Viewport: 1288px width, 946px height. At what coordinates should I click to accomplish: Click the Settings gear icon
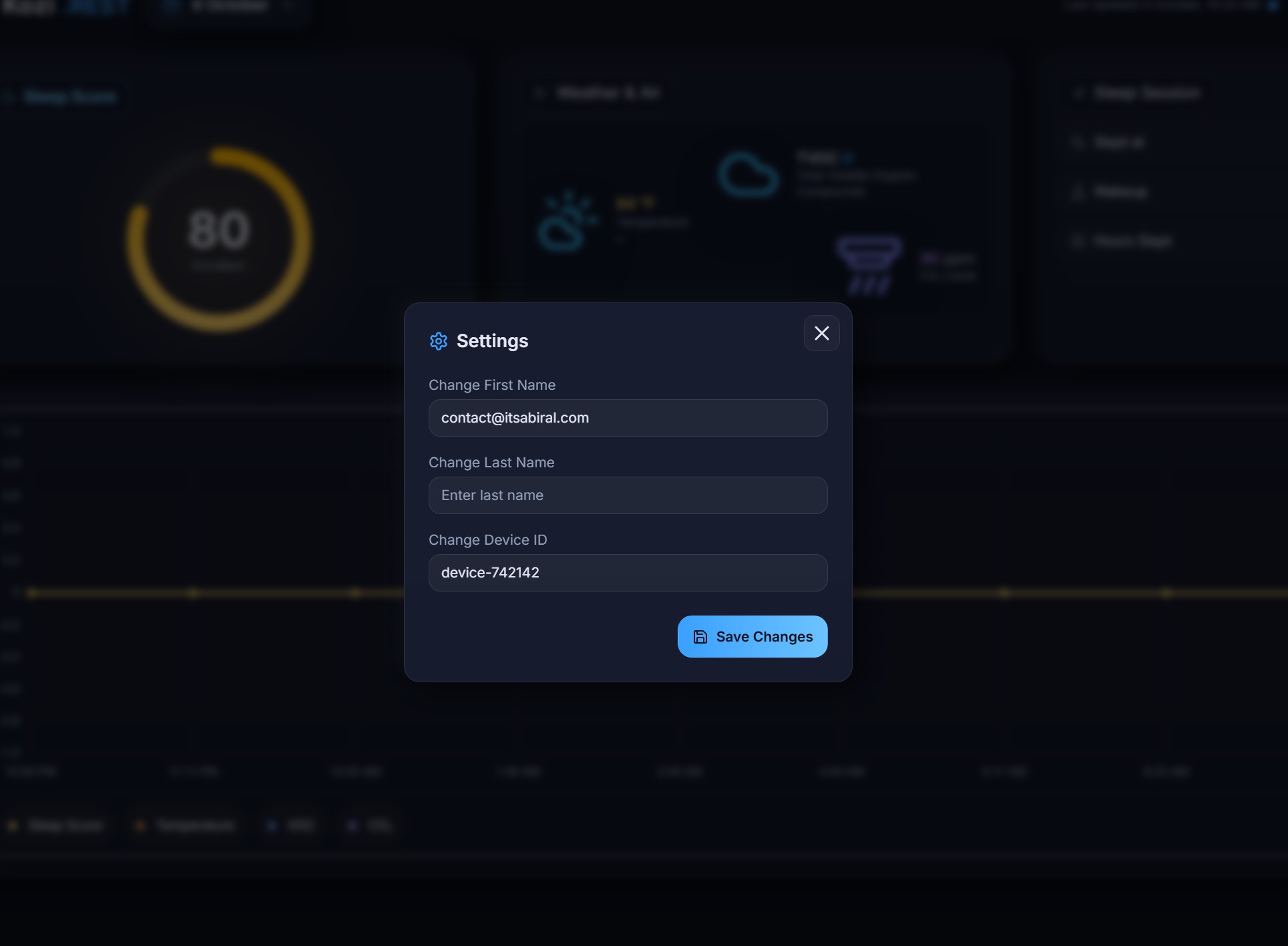click(438, 341)
